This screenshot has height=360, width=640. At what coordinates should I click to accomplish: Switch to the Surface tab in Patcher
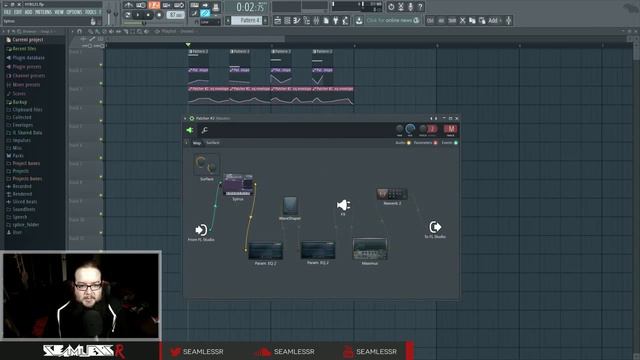tap(213, 143)
